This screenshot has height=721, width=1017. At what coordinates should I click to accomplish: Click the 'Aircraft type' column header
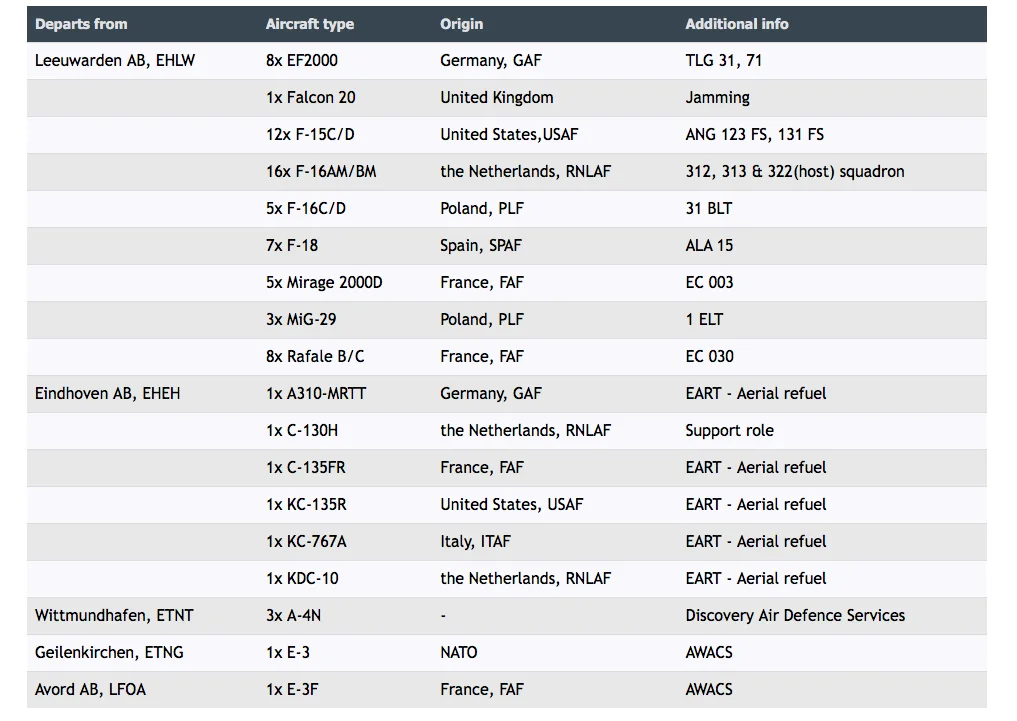tap(309, 25)
